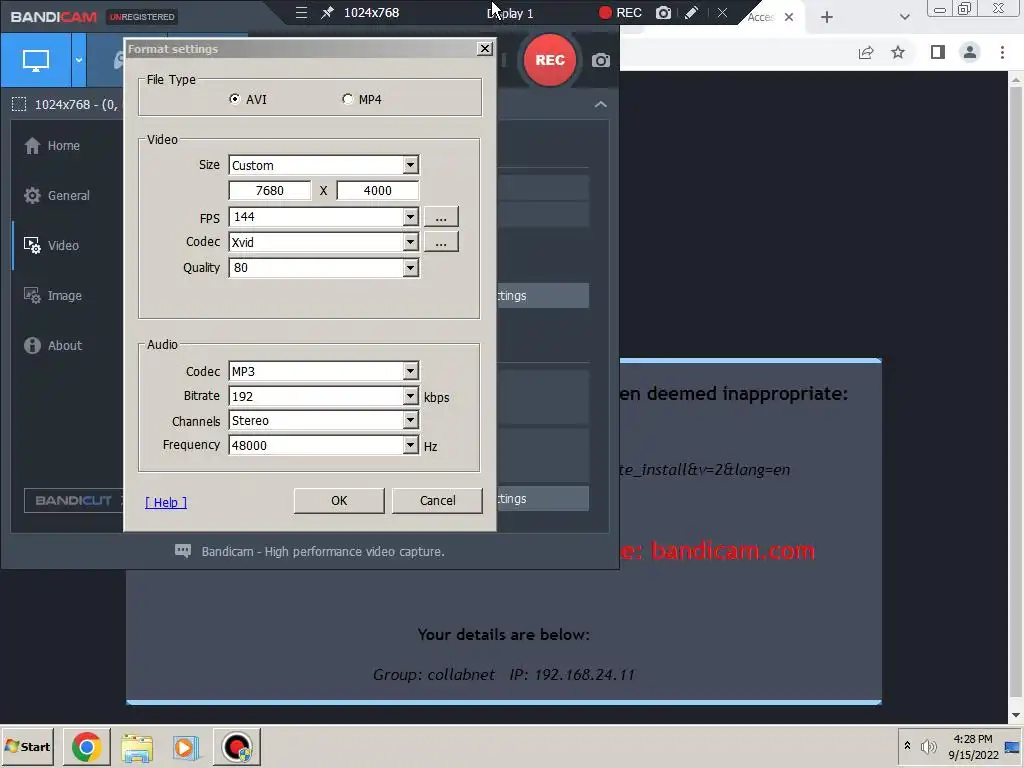1024x768 pixels.
Task: Click the camera icon on recording bar
Action: 664,12
